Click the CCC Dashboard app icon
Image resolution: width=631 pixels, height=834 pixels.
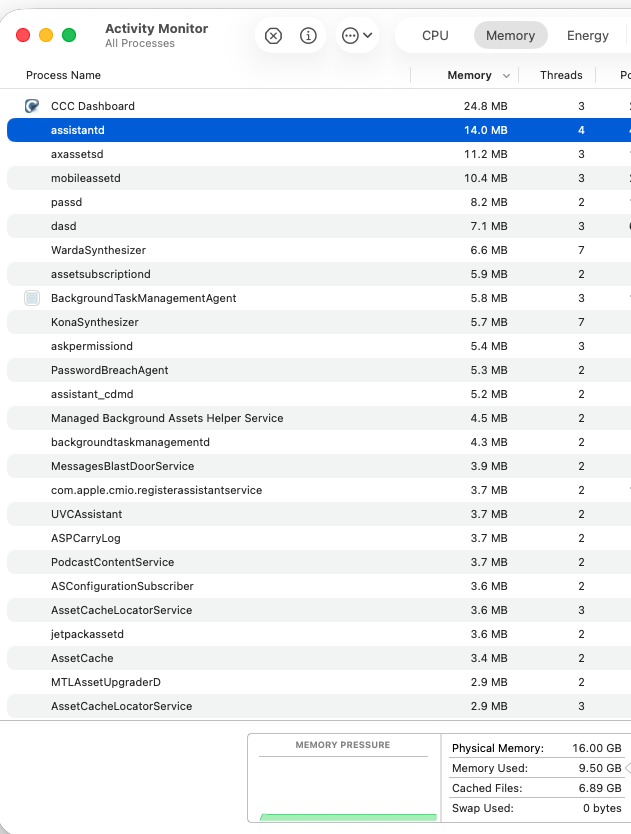click(x=32, y=106)
